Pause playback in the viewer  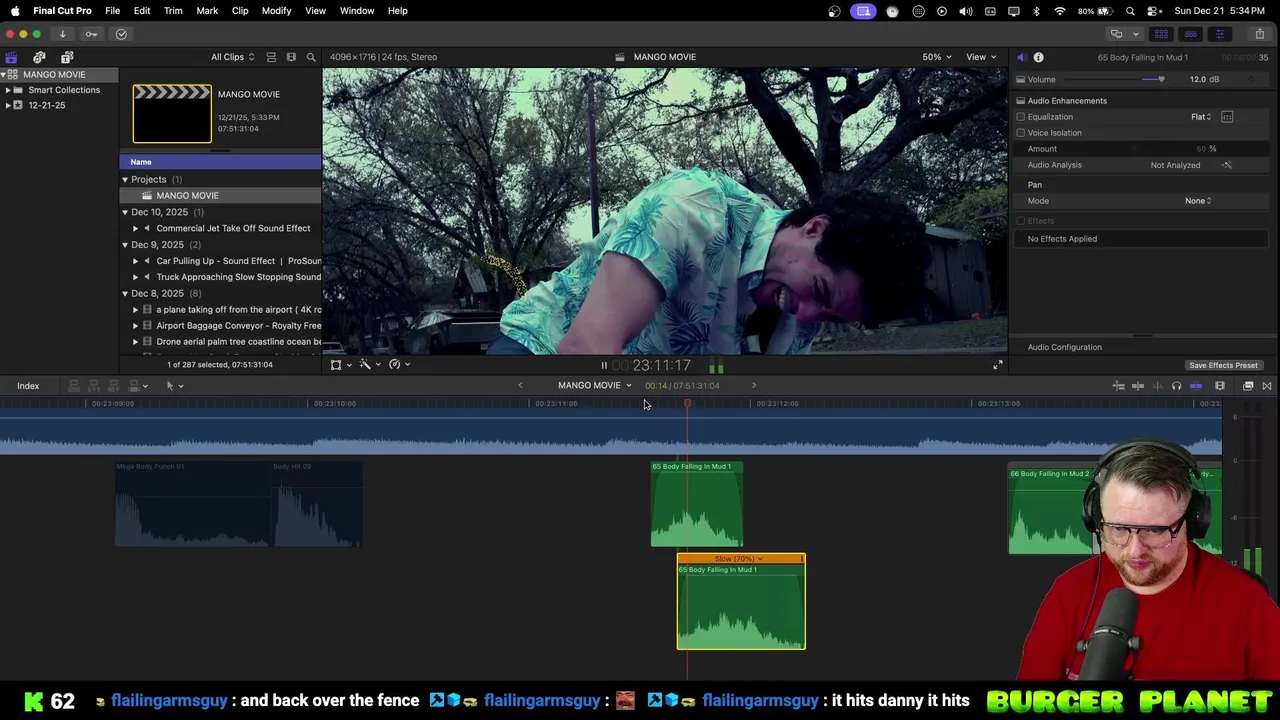coord(604,365)
